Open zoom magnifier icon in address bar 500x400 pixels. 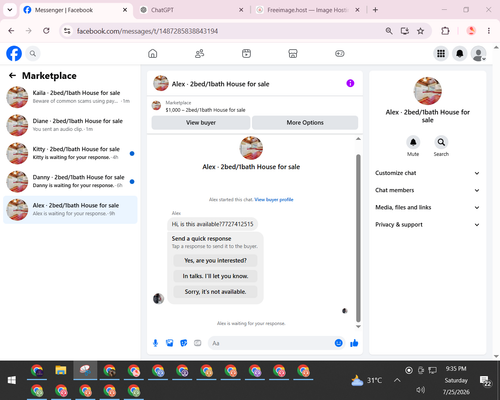(389, 31)
